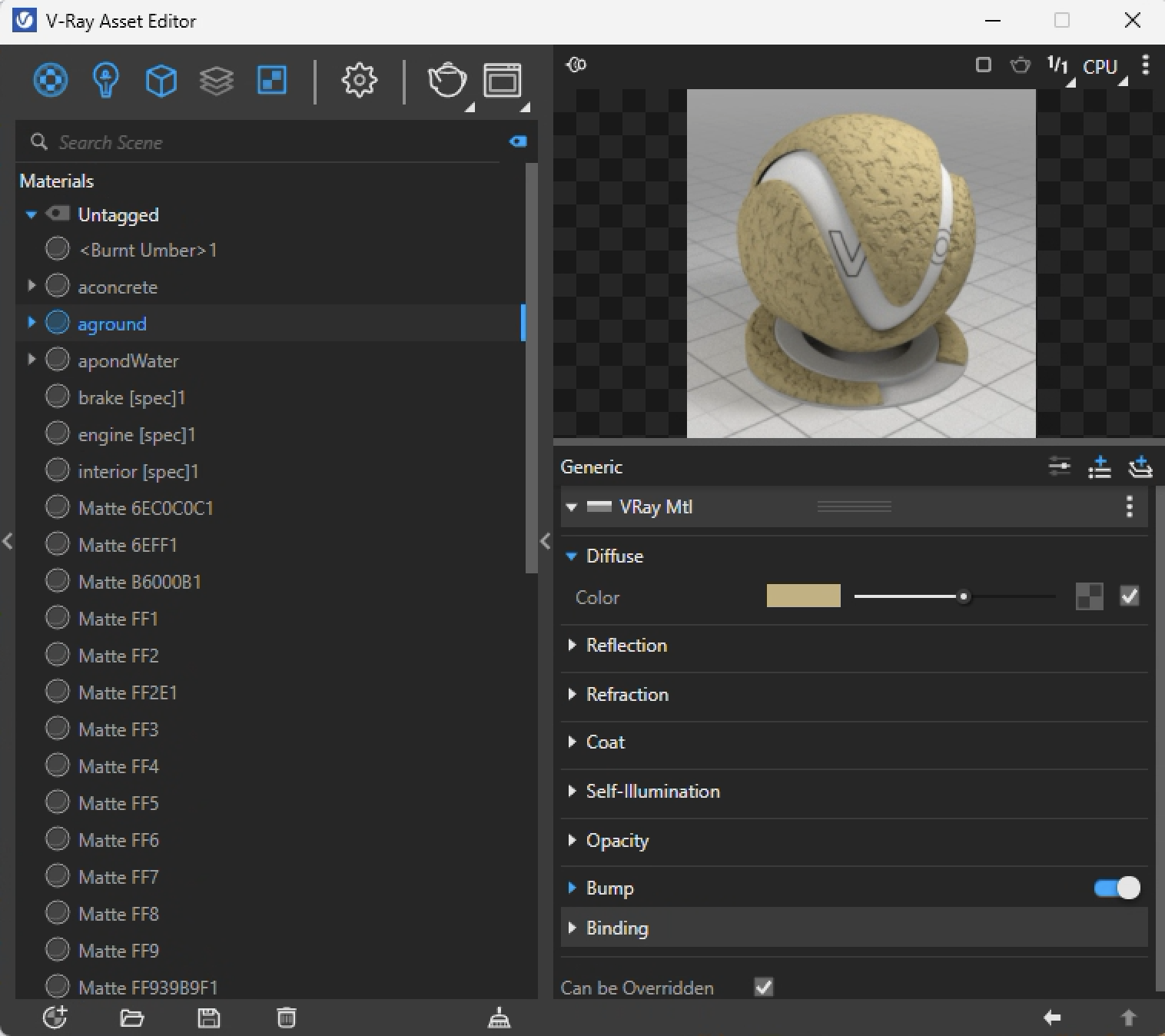Image resolution: width=1165 pixels, height=1036 pixels.
Task: Open the 1/1 preview resolution menu
Action: coord(1058,66)
